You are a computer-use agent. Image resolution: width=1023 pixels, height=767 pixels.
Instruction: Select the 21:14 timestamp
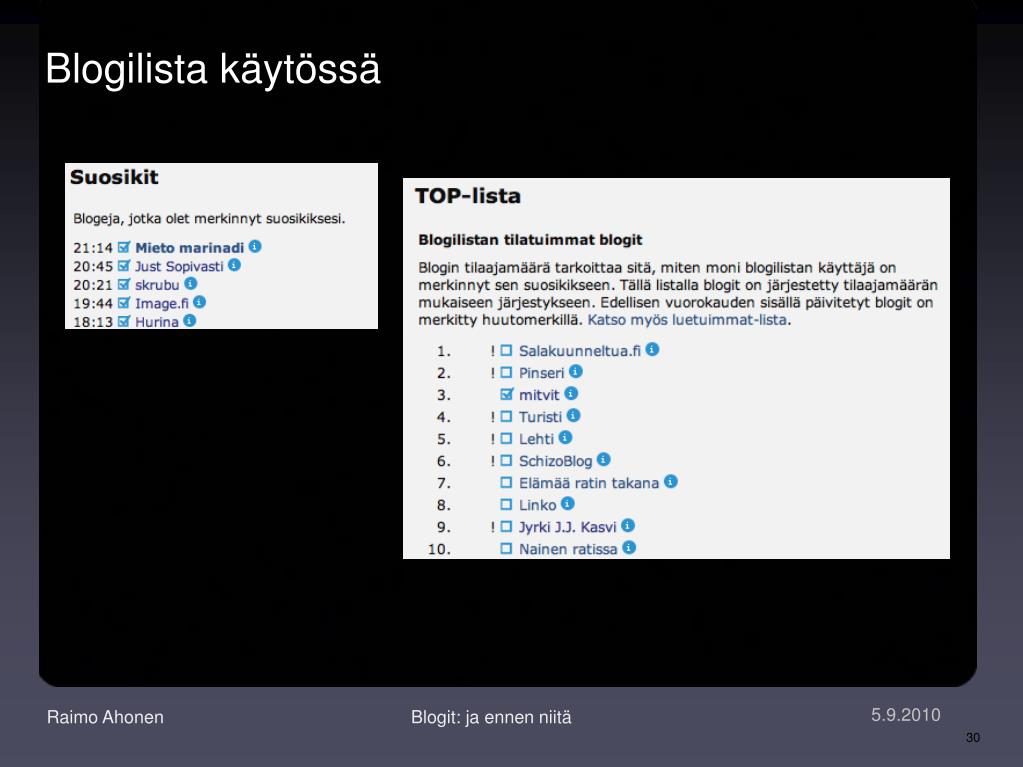[93, 248]
